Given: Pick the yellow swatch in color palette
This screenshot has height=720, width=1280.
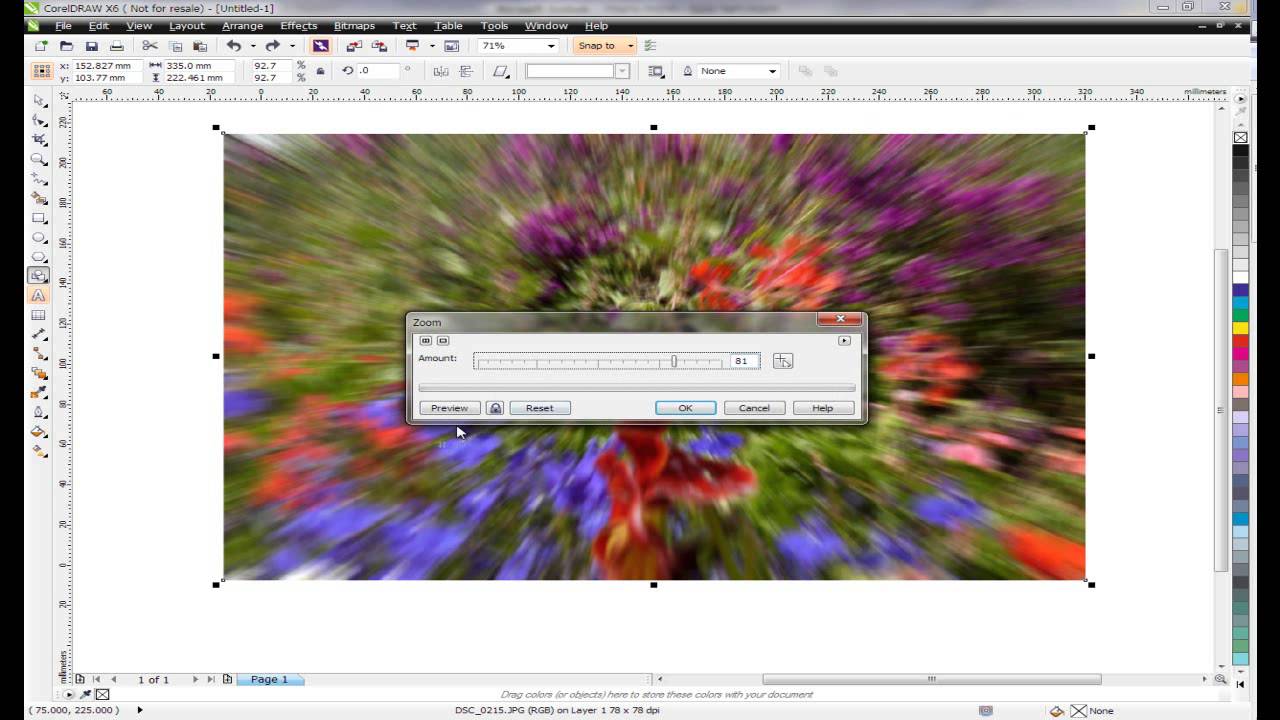Looking at the screenshot, I should point(1240,328).
